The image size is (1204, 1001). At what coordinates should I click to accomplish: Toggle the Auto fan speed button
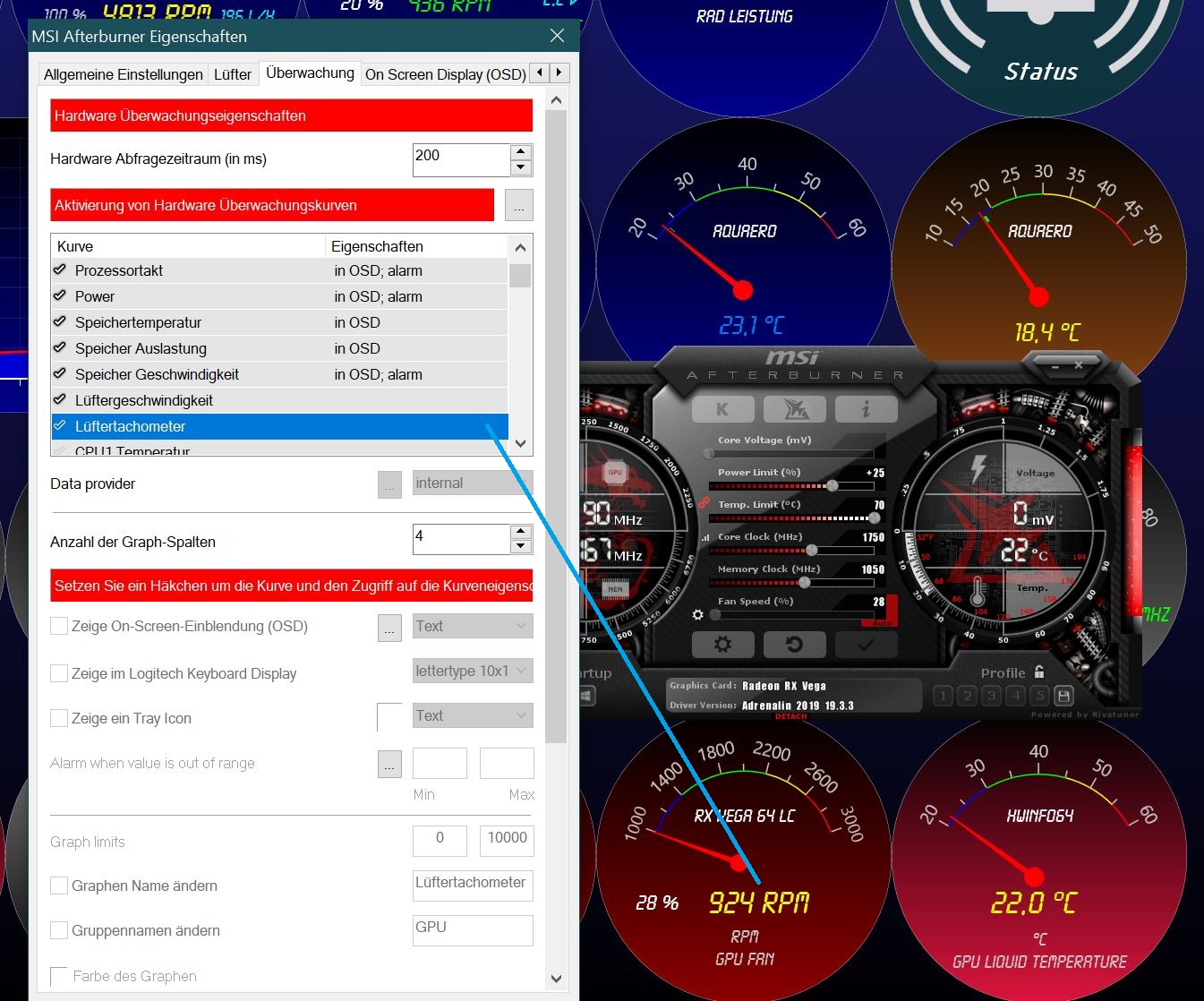click(882, 623)
